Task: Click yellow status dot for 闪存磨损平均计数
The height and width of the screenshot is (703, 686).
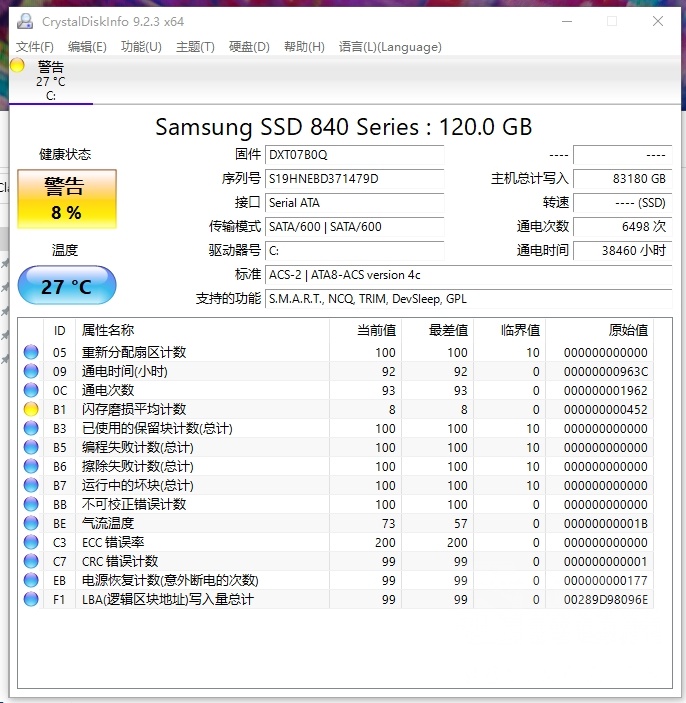Action: pos(31,409)
